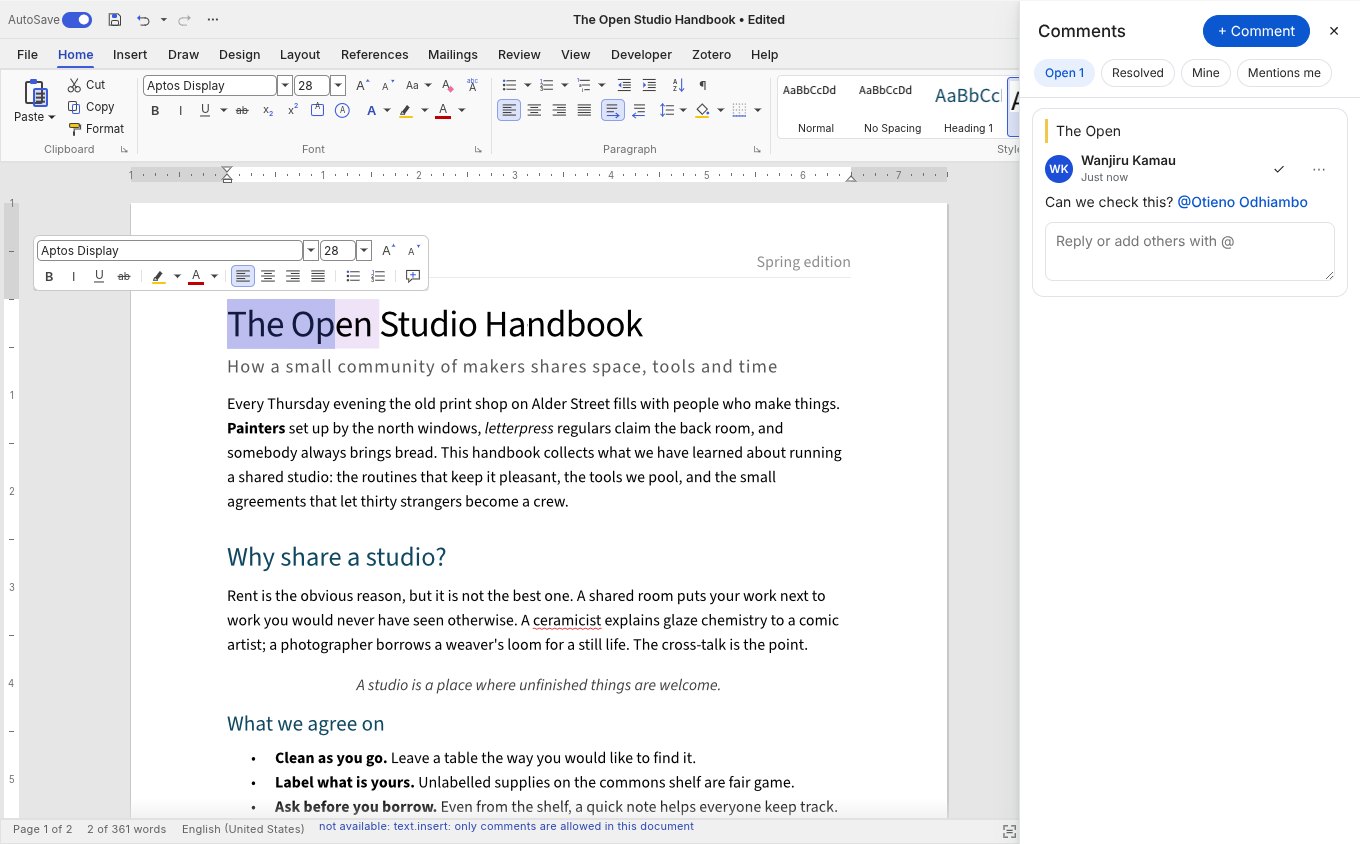Filter comments by Resolved
Viewport: 1360px width, 844px height.
point(1138,73)
